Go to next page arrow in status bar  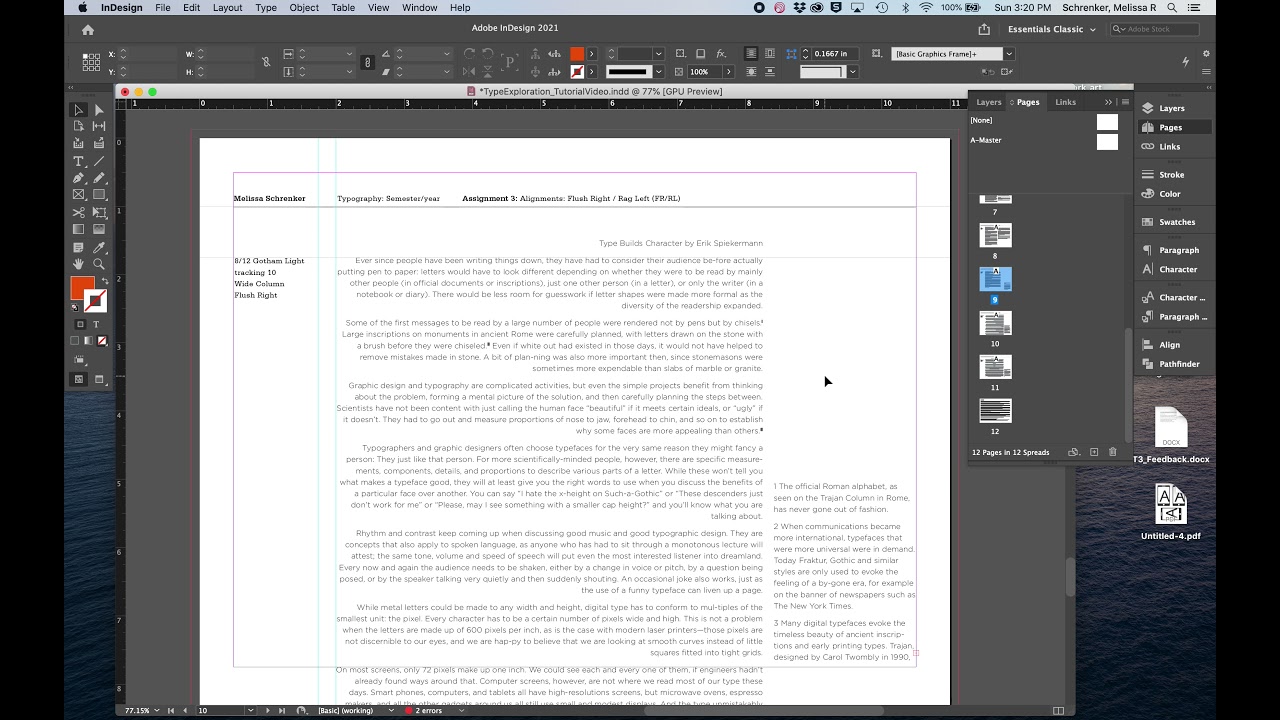[x=267, y=711]
